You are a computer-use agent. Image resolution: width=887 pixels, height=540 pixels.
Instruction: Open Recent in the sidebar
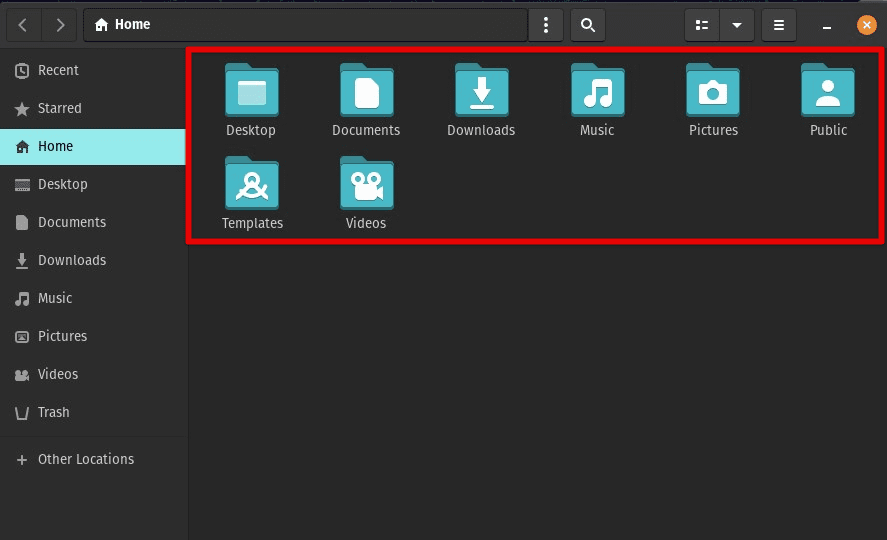[93, 71]
